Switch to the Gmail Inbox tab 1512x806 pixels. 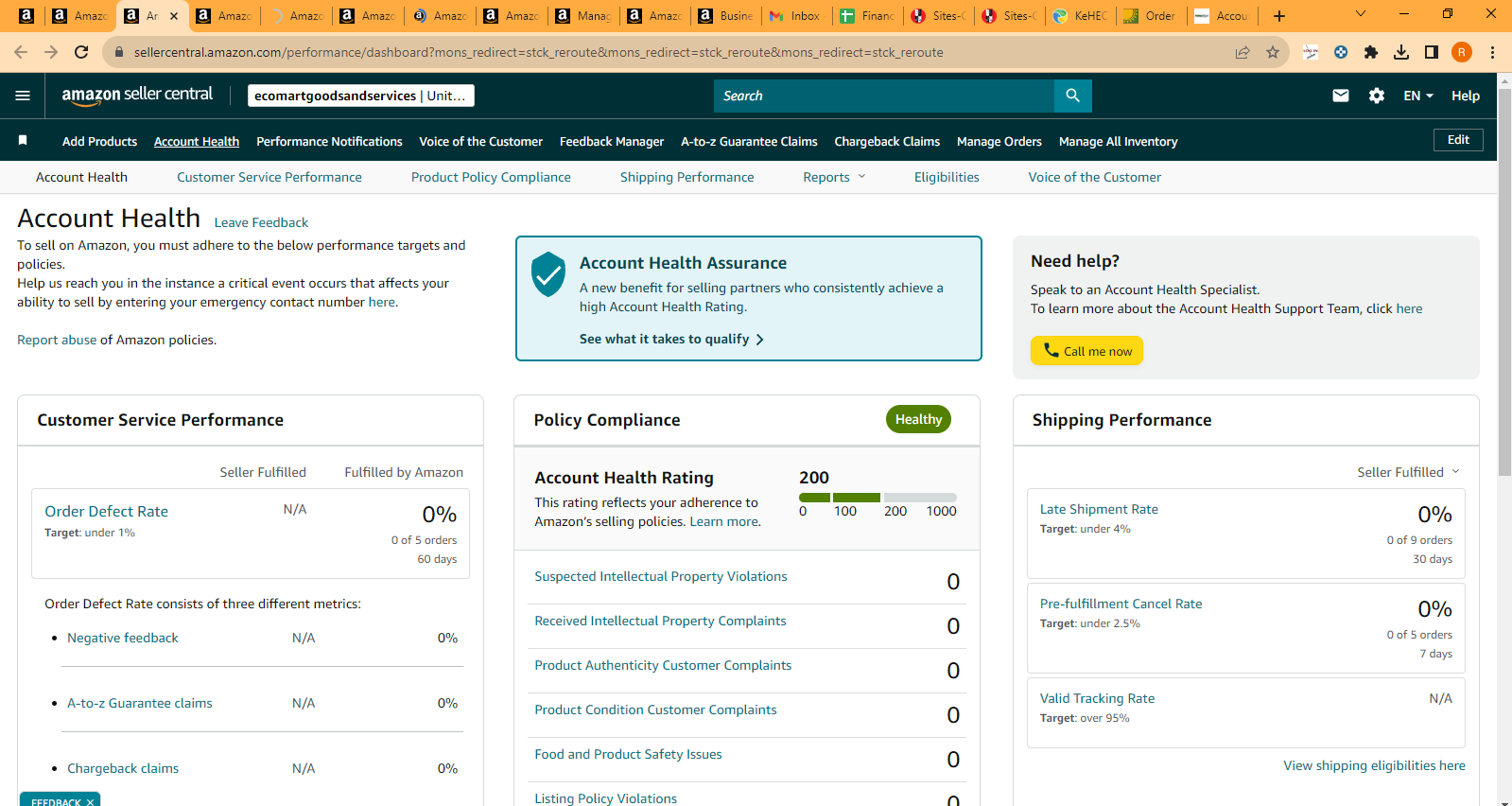click(x=797, y=15)
